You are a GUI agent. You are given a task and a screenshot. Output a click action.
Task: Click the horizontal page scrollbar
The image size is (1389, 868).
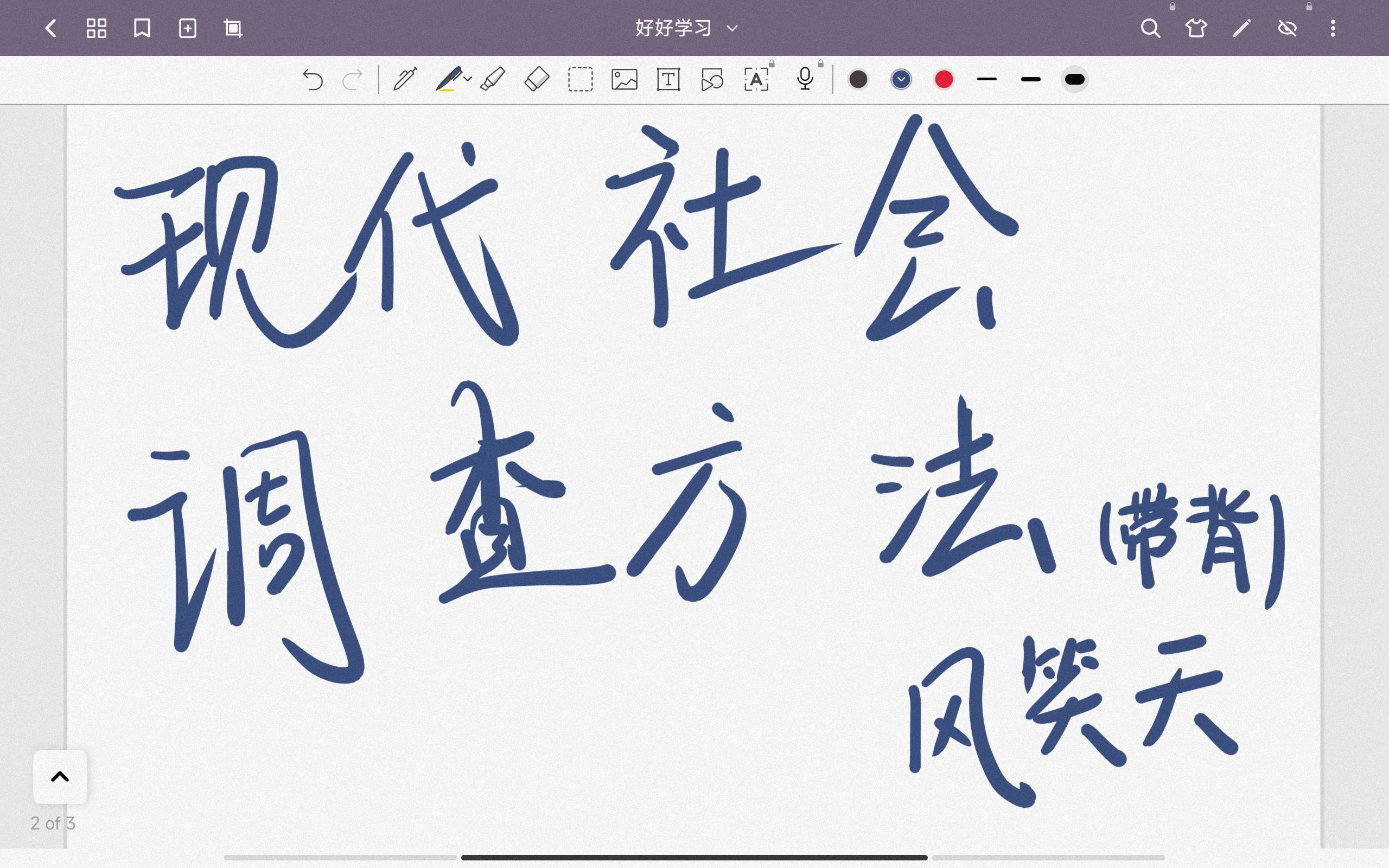(694, 858)
